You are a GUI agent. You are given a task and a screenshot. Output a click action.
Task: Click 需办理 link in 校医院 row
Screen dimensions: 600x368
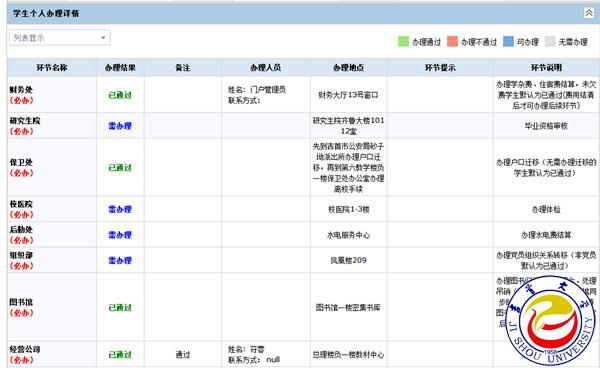coord(120,209)
